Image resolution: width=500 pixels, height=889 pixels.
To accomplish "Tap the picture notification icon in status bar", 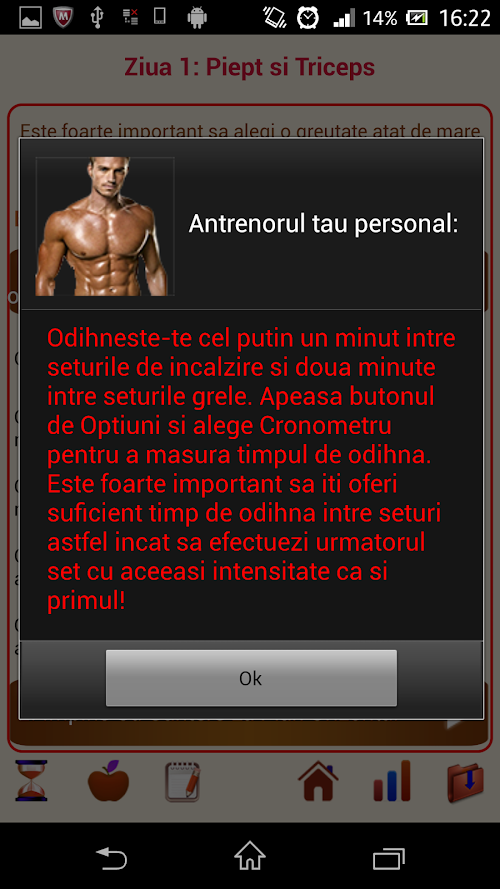I will pyautogui.click(x=31, y=18).
